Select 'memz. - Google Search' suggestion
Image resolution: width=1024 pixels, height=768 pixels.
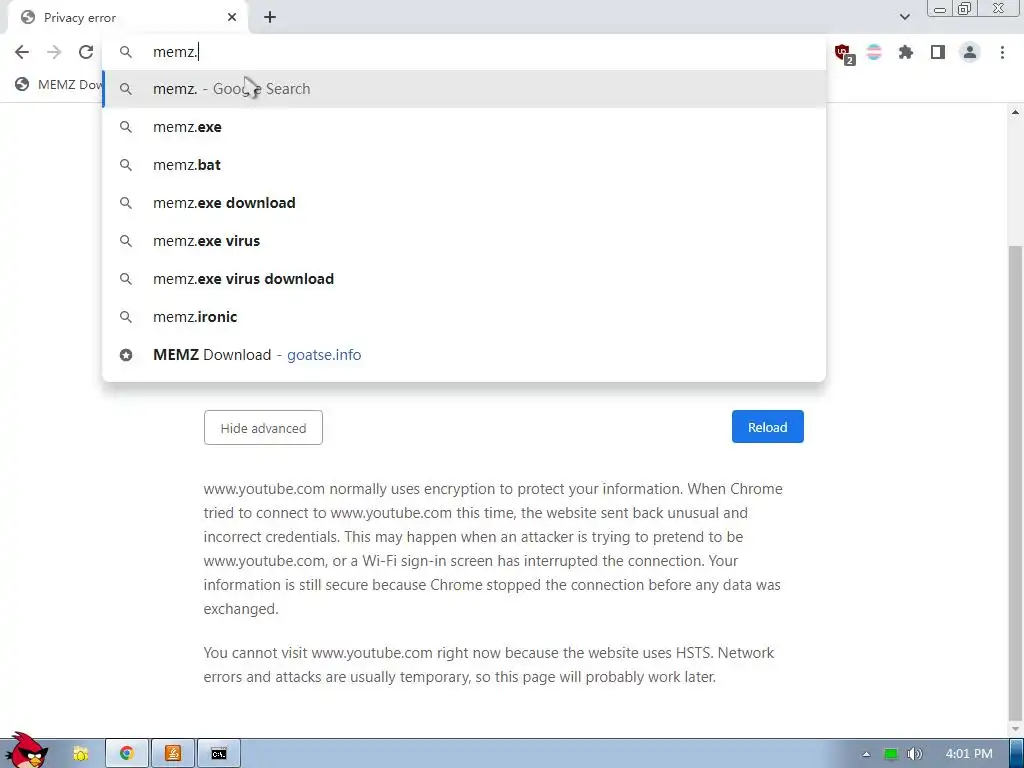(x=464, y=89)
